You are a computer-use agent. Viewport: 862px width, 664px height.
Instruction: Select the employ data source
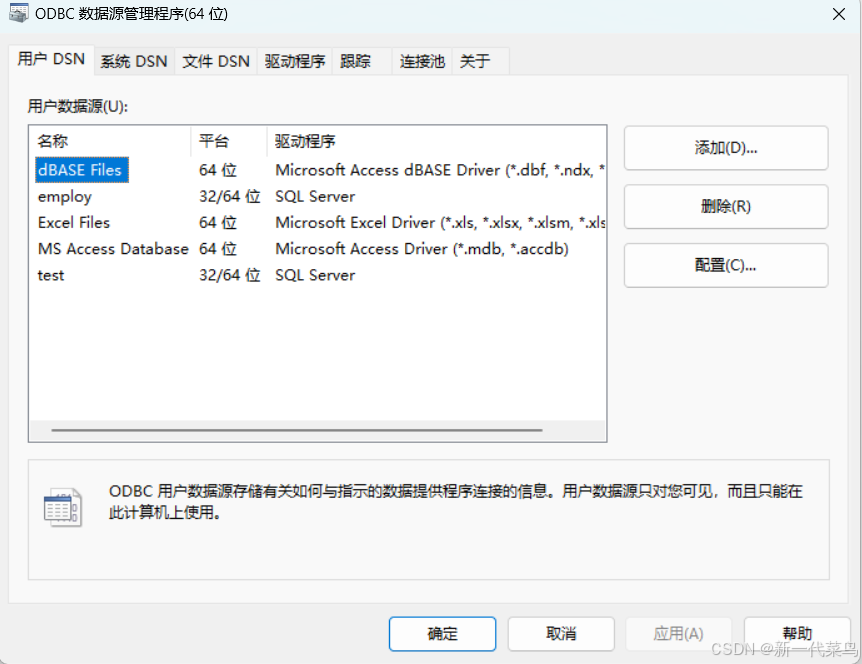[x=64, y=196]
